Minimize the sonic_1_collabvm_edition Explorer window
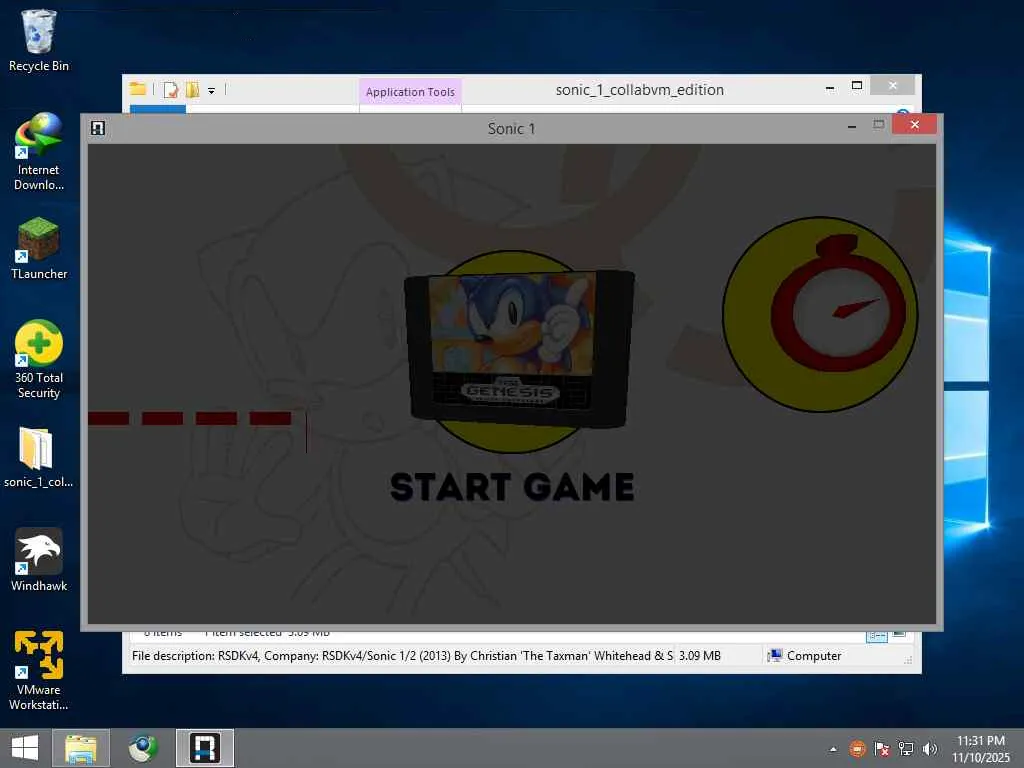 (x=829, y=88)
